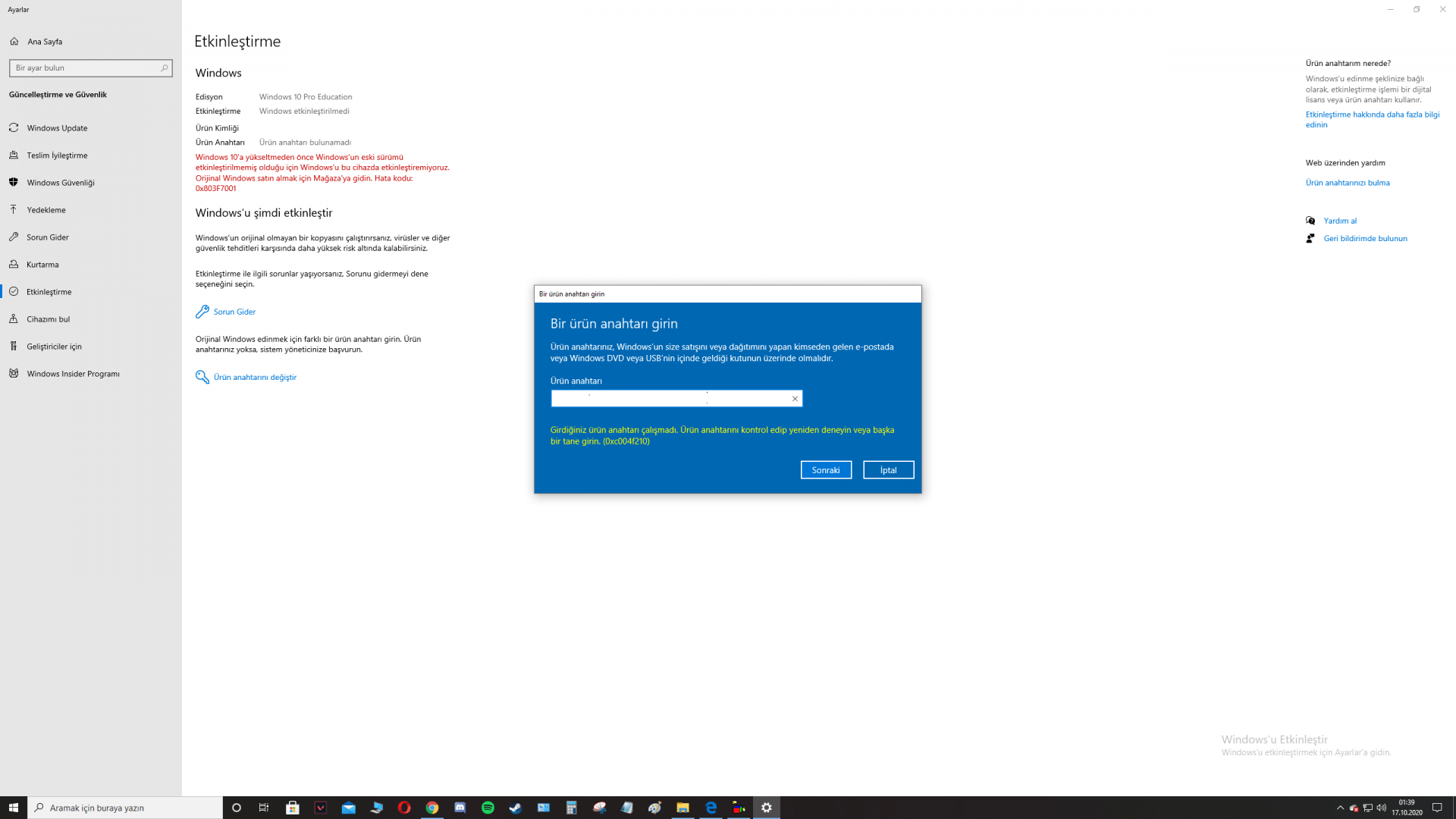1456x819 pixels.
Task: Go to Ana Sayfa home icon
Action: click(x=14, y=42)
